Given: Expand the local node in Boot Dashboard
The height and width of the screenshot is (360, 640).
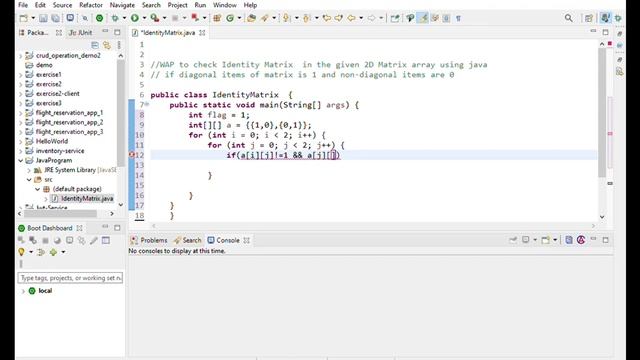Looking at the screenshot, I should pyautogui.click(x=23, y=291).
